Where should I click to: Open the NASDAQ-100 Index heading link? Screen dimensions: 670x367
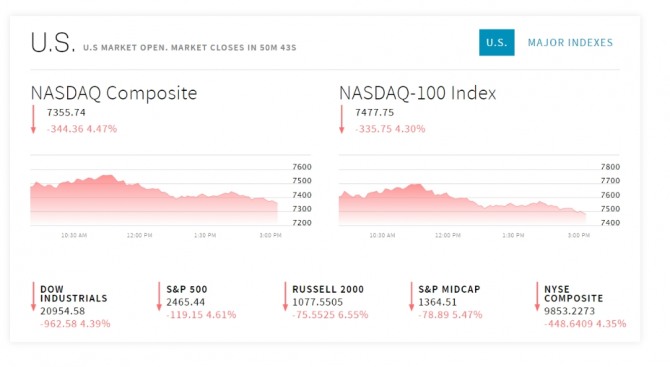[x=417, y=93]
